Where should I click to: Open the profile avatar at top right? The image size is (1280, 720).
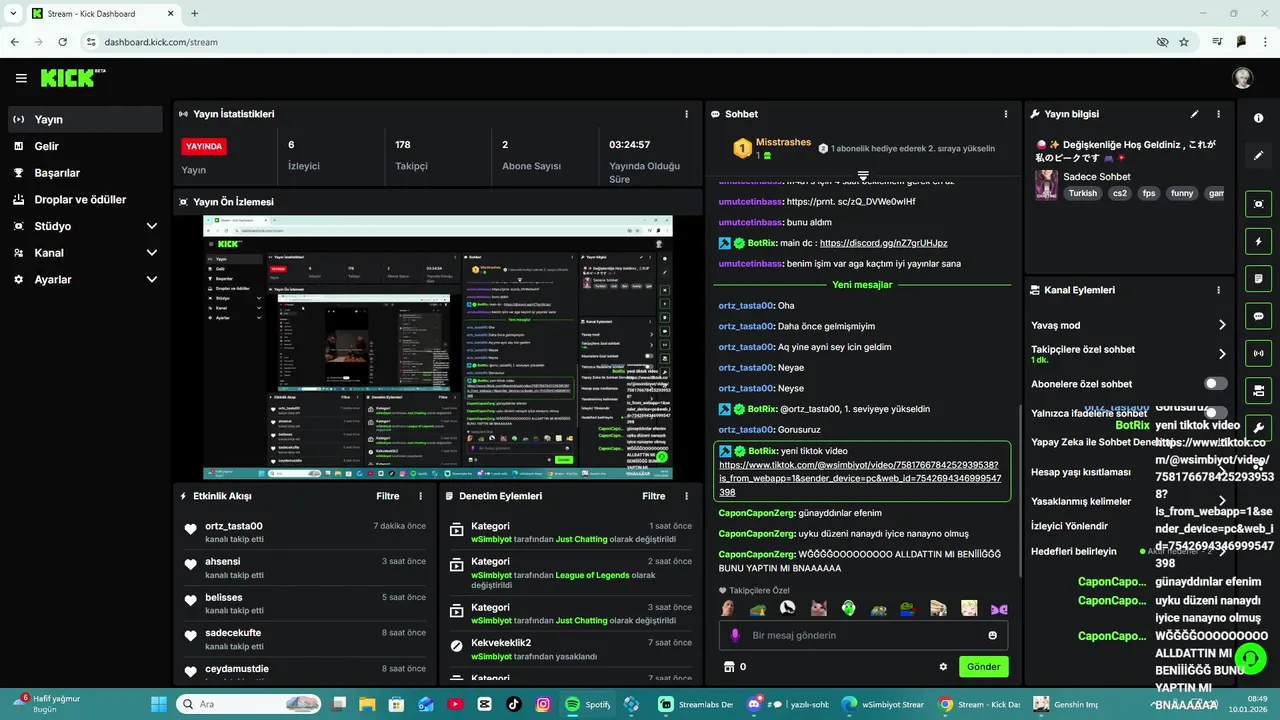[x=1242, y=78]
